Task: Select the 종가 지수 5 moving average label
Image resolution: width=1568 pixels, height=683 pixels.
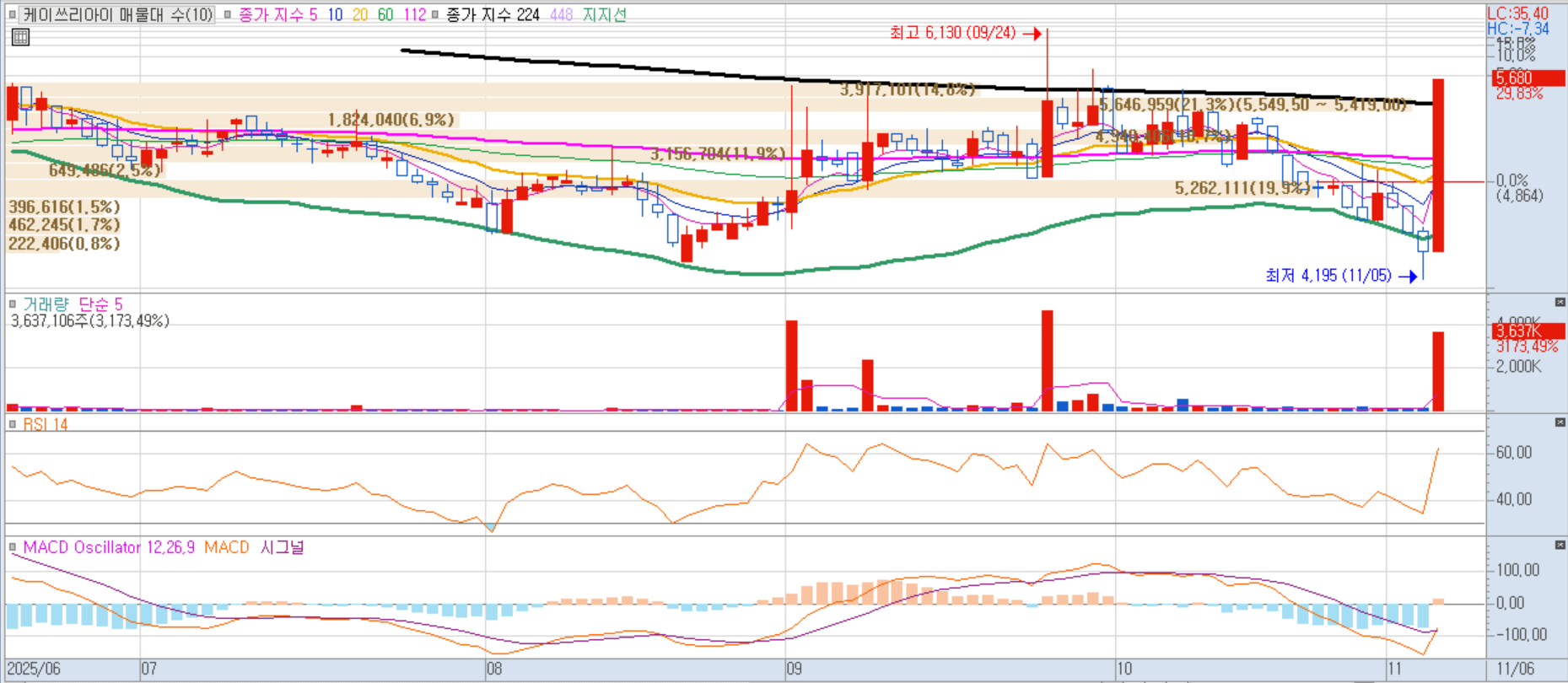Action: [278, 14]
